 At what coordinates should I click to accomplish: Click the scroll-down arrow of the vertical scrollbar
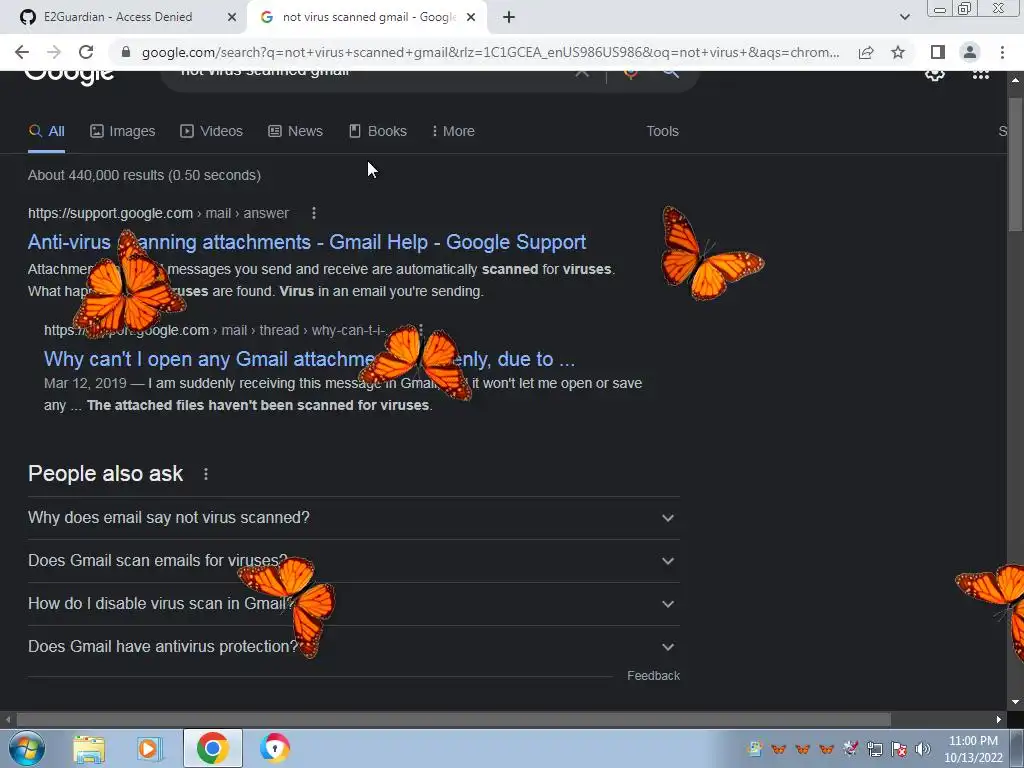pos(1015,702)
